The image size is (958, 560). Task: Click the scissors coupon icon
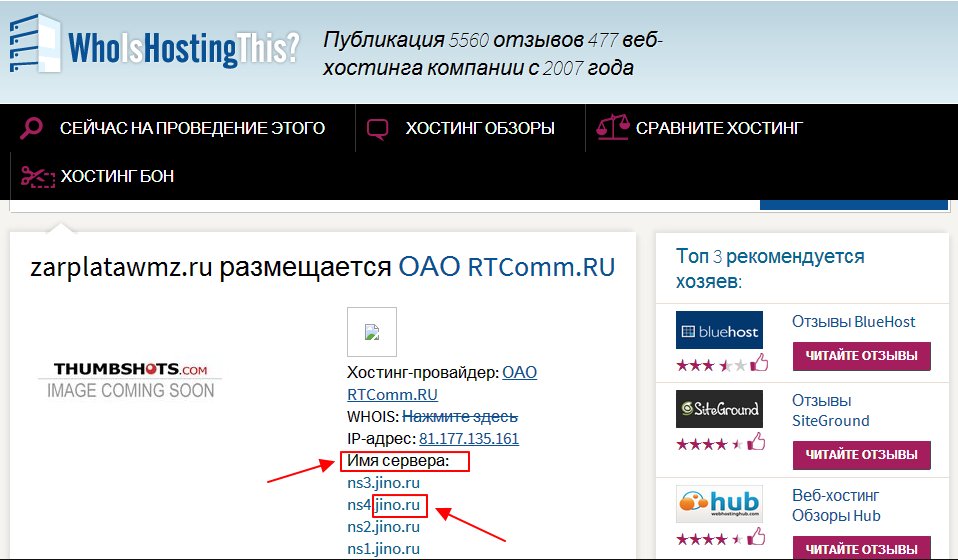(38, 176)
